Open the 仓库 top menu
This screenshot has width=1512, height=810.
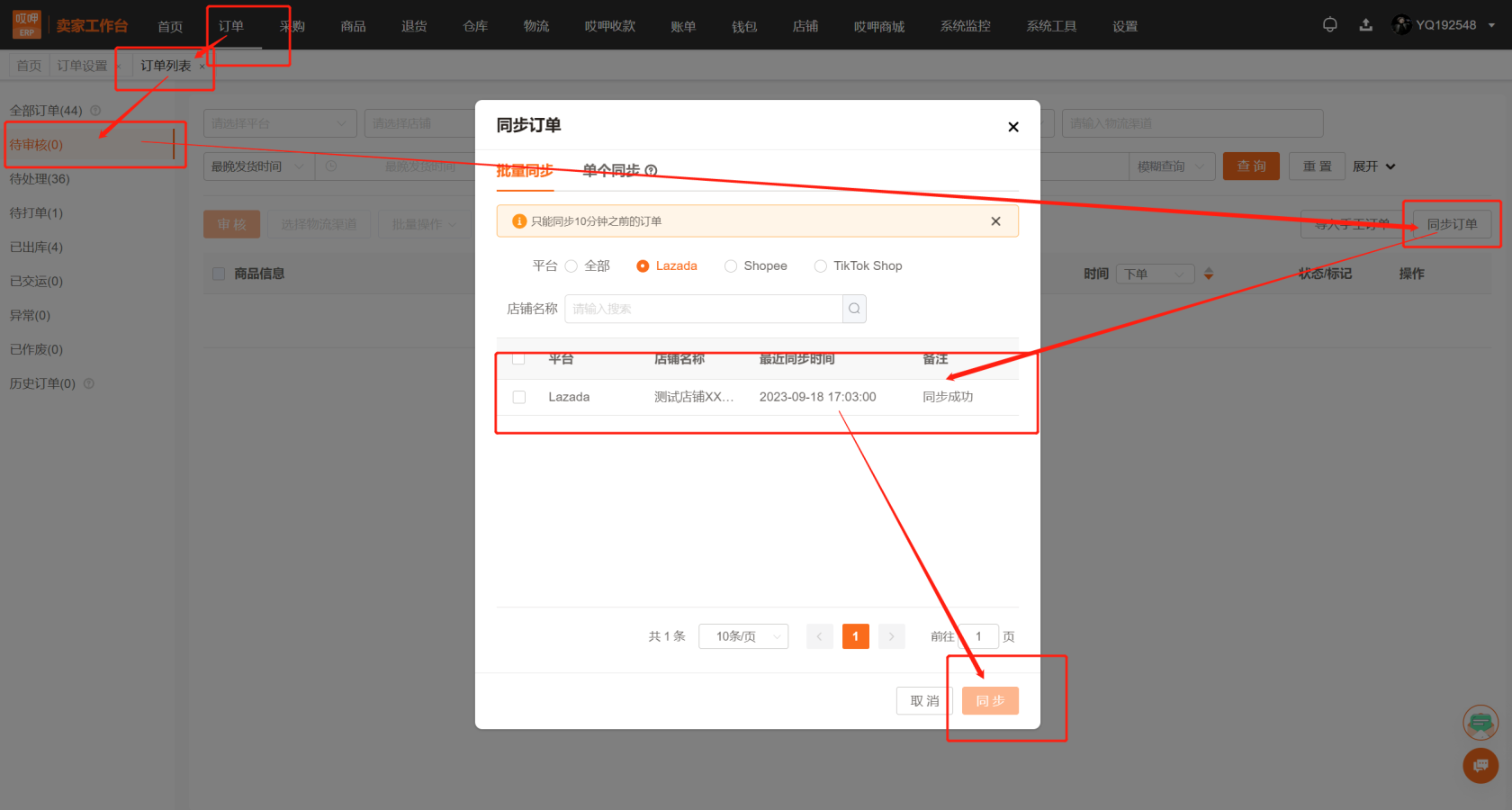coord(475,26)
